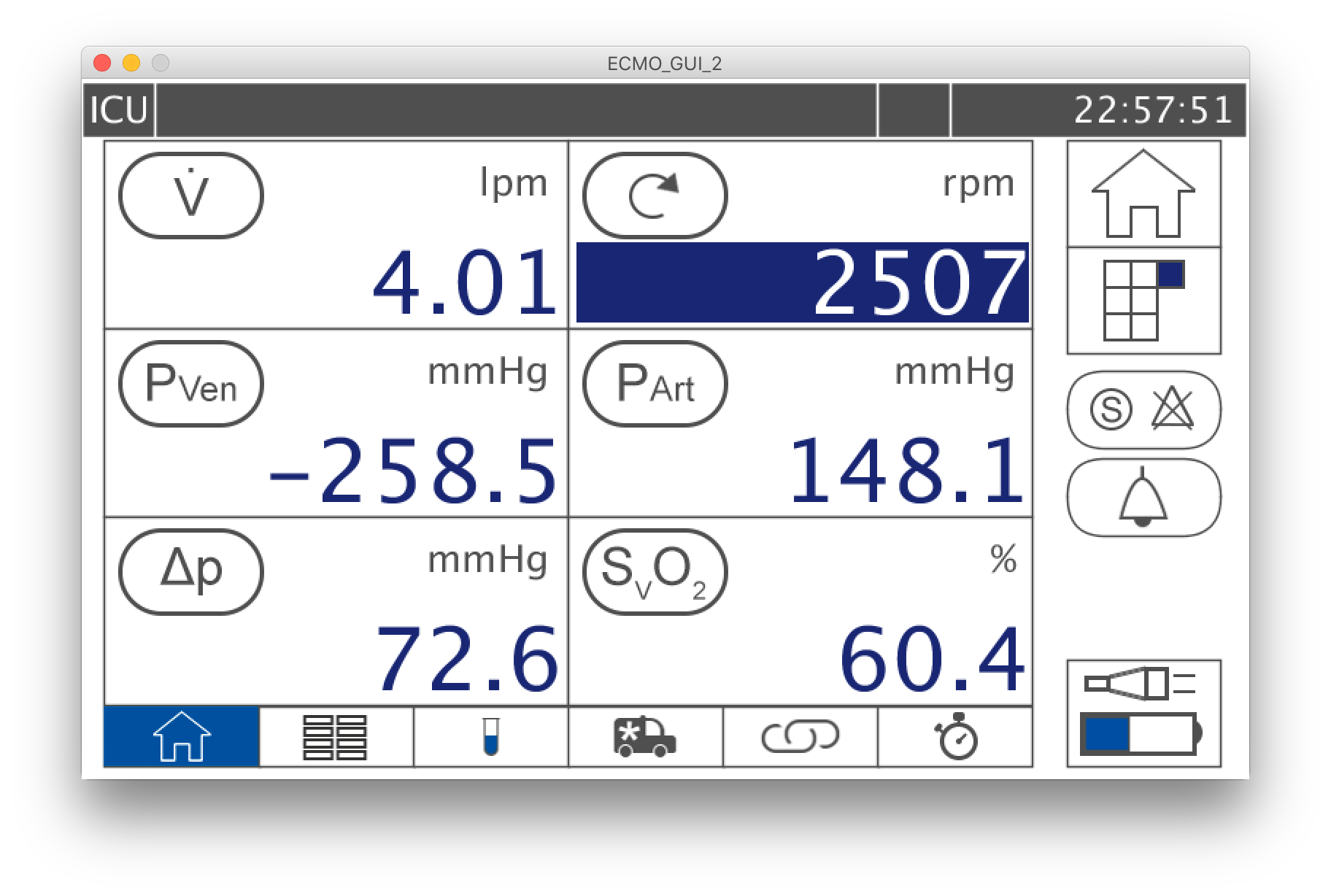Open the test tube blood sample tab
The height and width of the screenshot is (896, 1331).
pos(490,737)
